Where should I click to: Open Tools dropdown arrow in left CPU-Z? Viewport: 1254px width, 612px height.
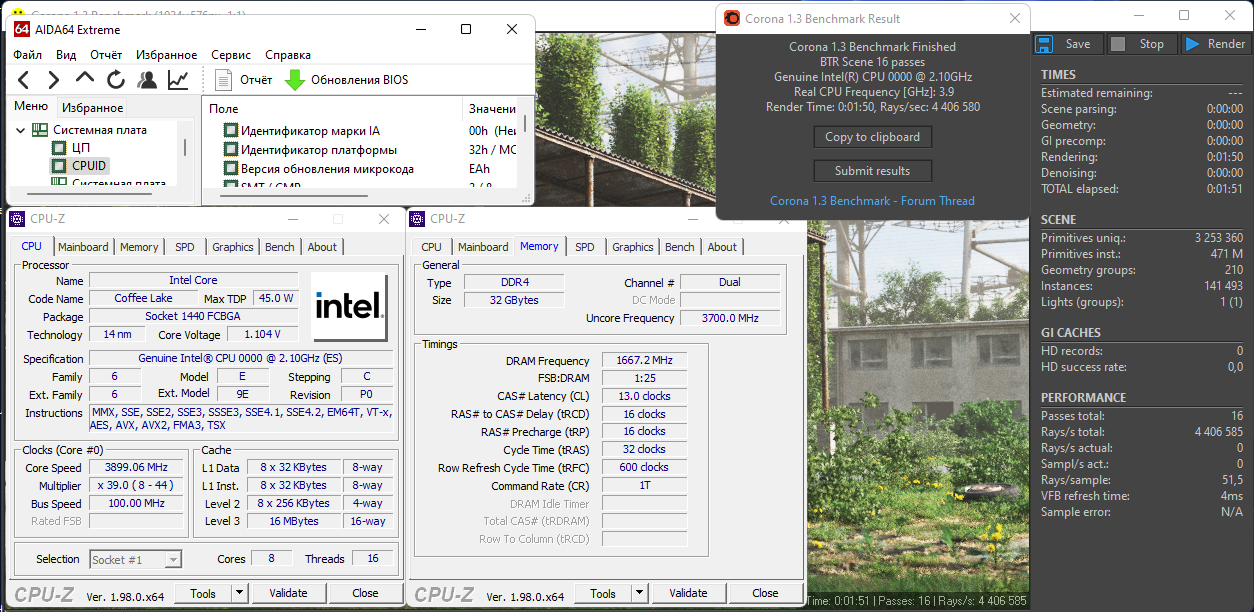point(239,593)
